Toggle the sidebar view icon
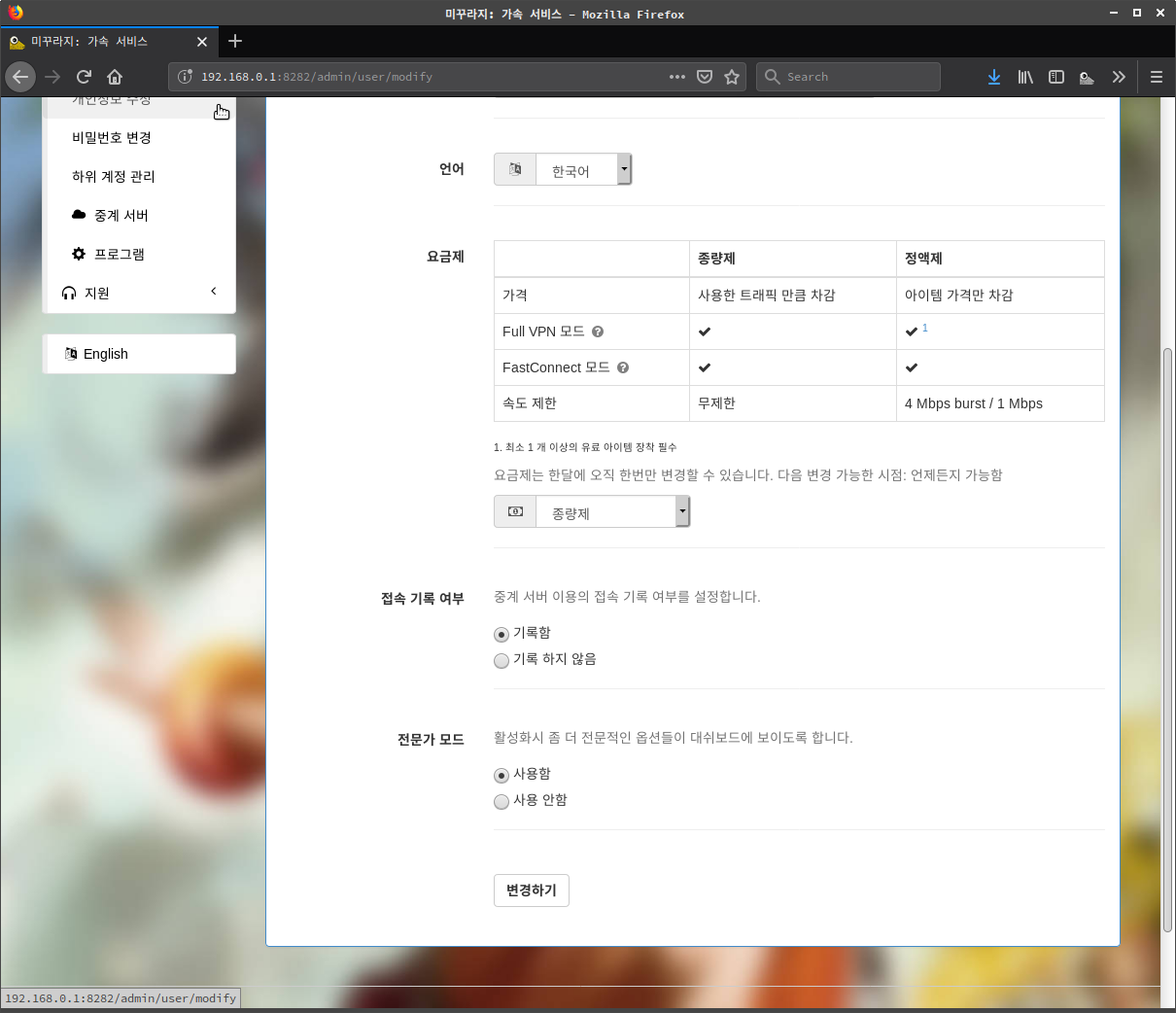The image size is (1176, 1013). click(1056, 77)
